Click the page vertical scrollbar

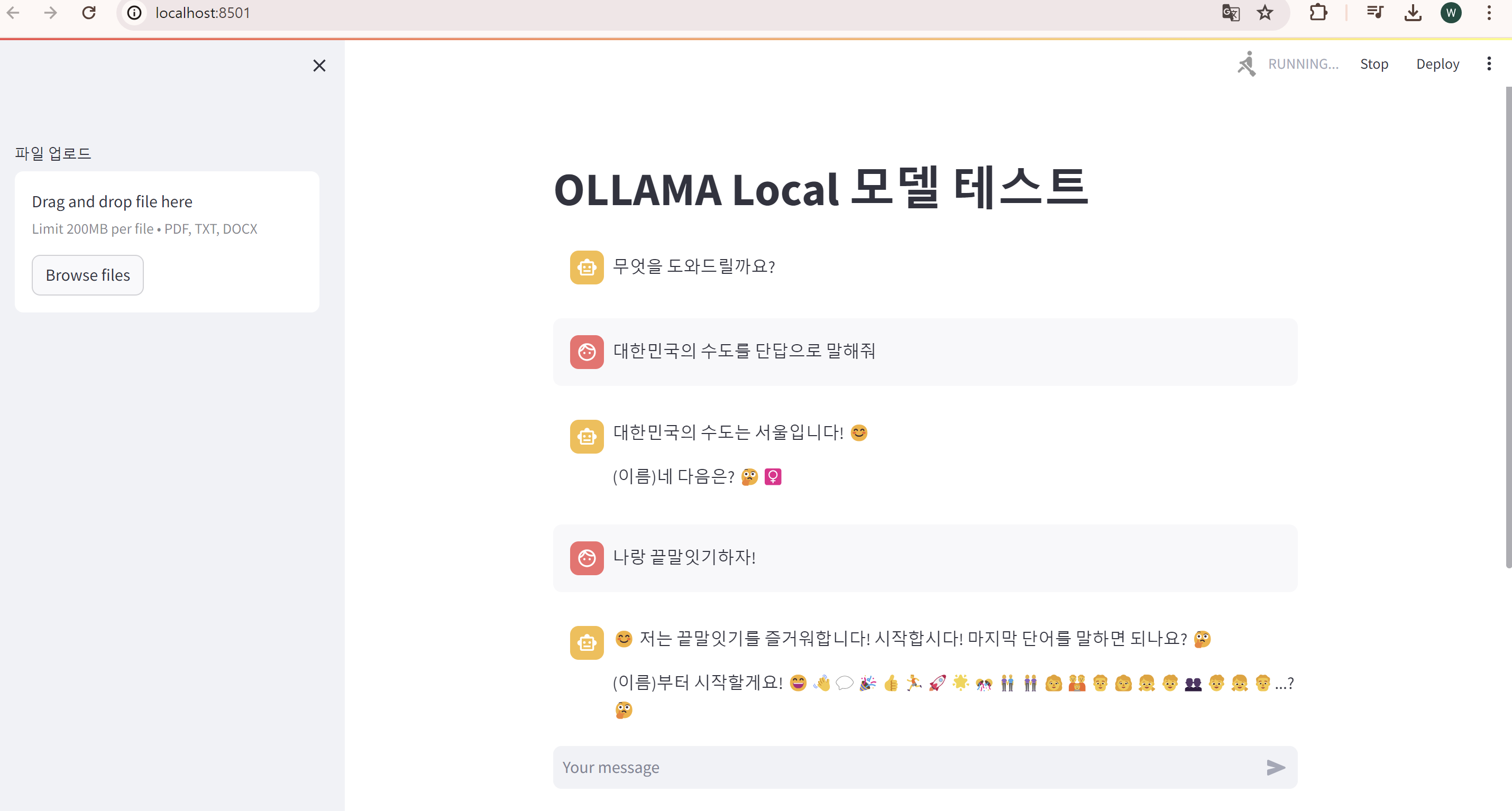click(1507, 329)
